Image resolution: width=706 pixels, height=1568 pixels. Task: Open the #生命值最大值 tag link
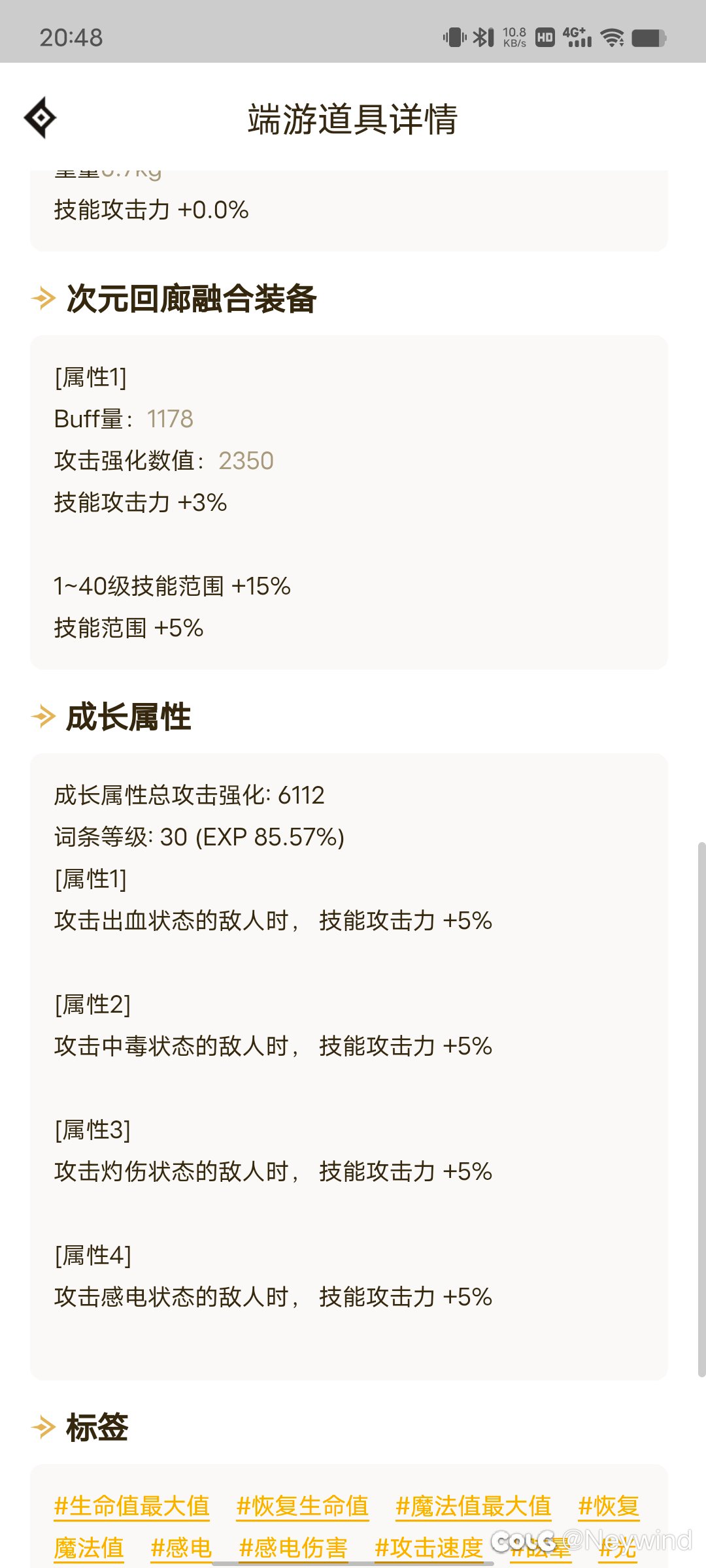coord(132,1506)
